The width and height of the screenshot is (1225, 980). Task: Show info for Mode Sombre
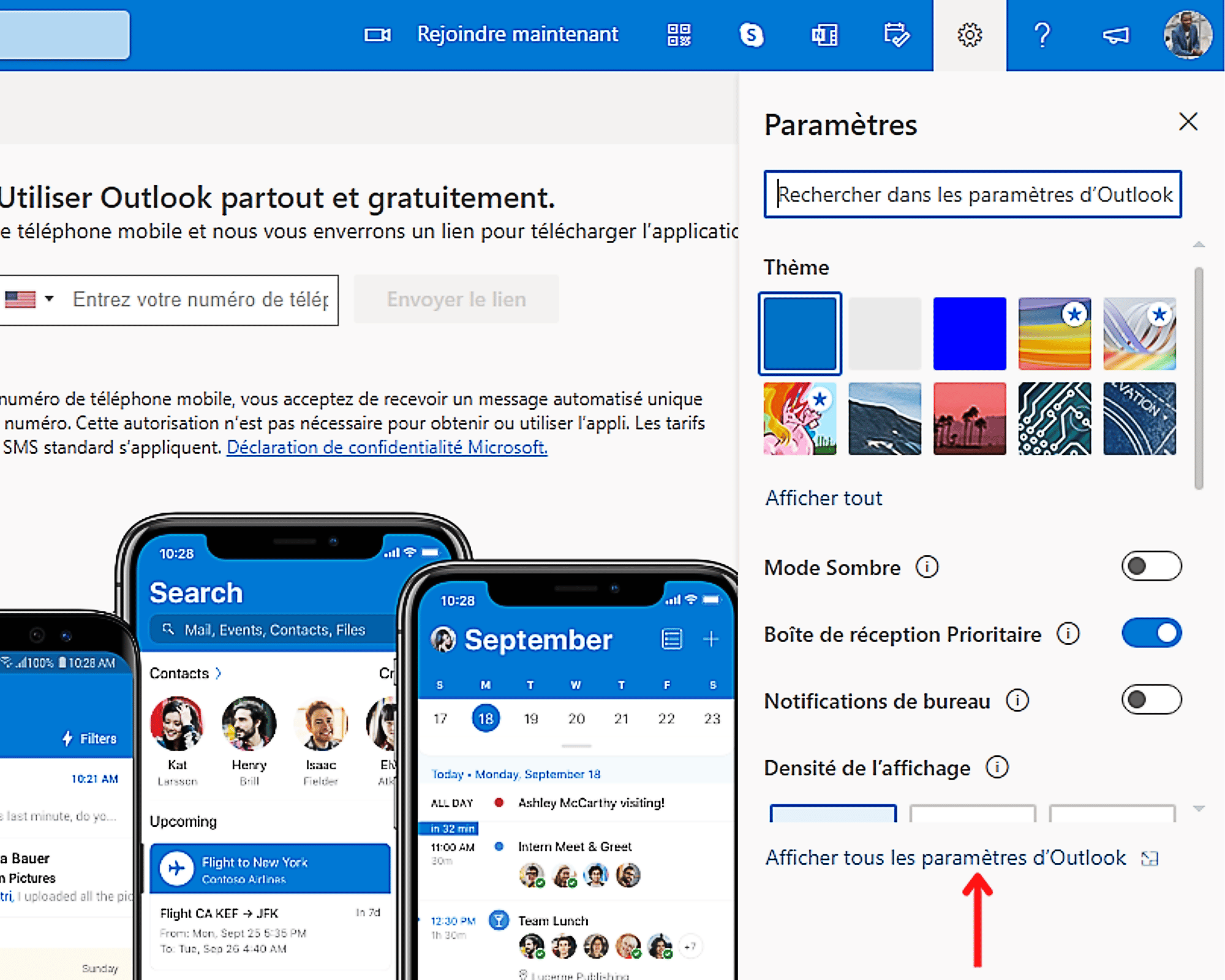927,567
